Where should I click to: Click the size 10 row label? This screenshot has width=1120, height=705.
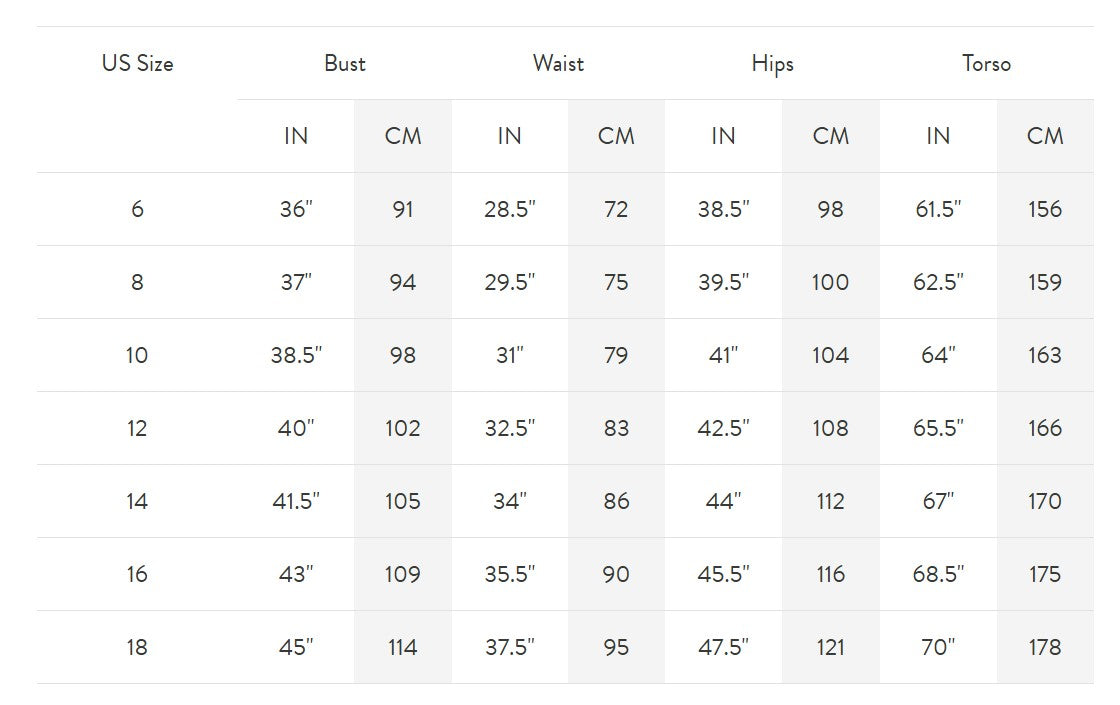(x=137, y=356)
